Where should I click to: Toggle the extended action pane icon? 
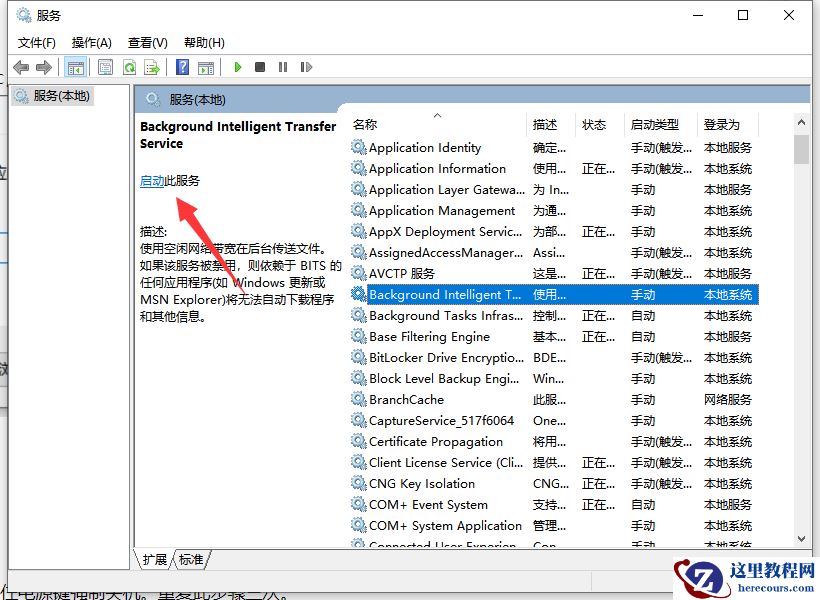coord(208,67)
